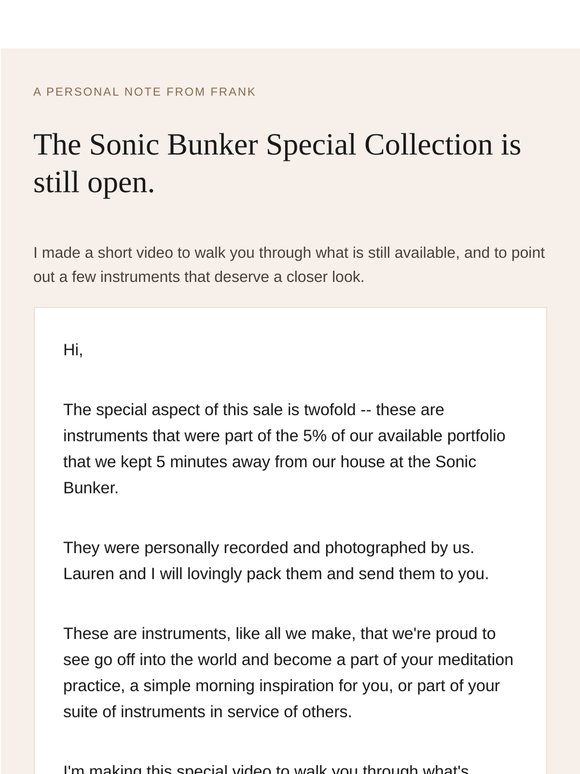Click the 'These are instruments, like all we make' line
The height and width of the screenshot is (774, 580).
pyautogui.click(x=279, y=633)
